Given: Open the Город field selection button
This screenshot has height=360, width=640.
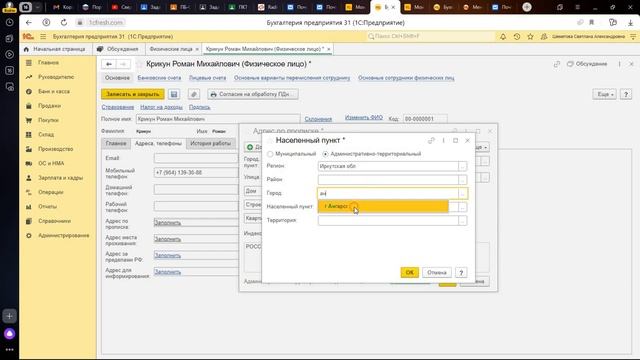Looking at the screenshot, I should tap(462, 193).
